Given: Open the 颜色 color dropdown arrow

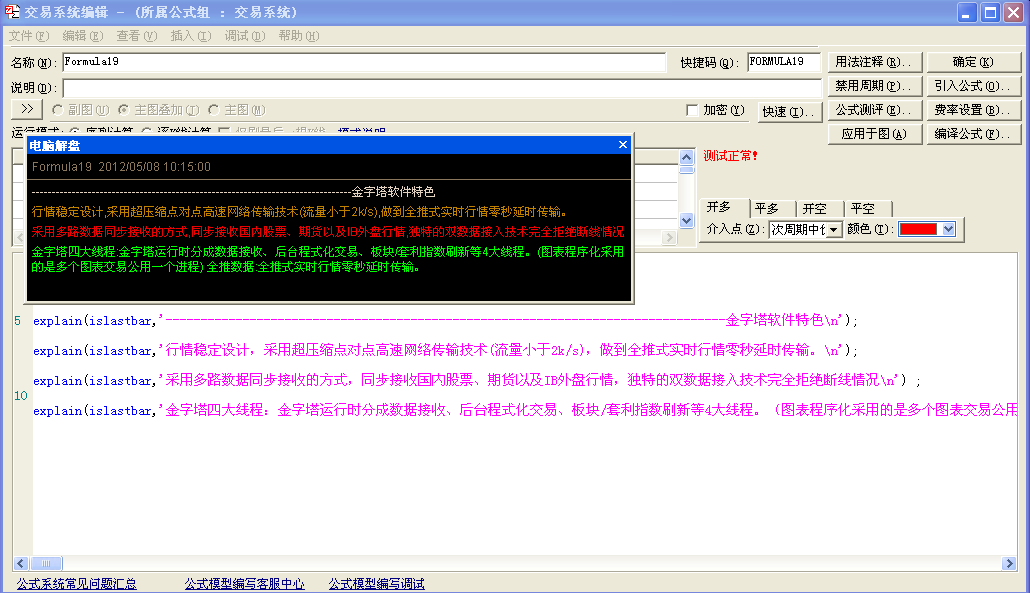Looking at the screenshot, I should pyautogui.click(x=948, y=229).
